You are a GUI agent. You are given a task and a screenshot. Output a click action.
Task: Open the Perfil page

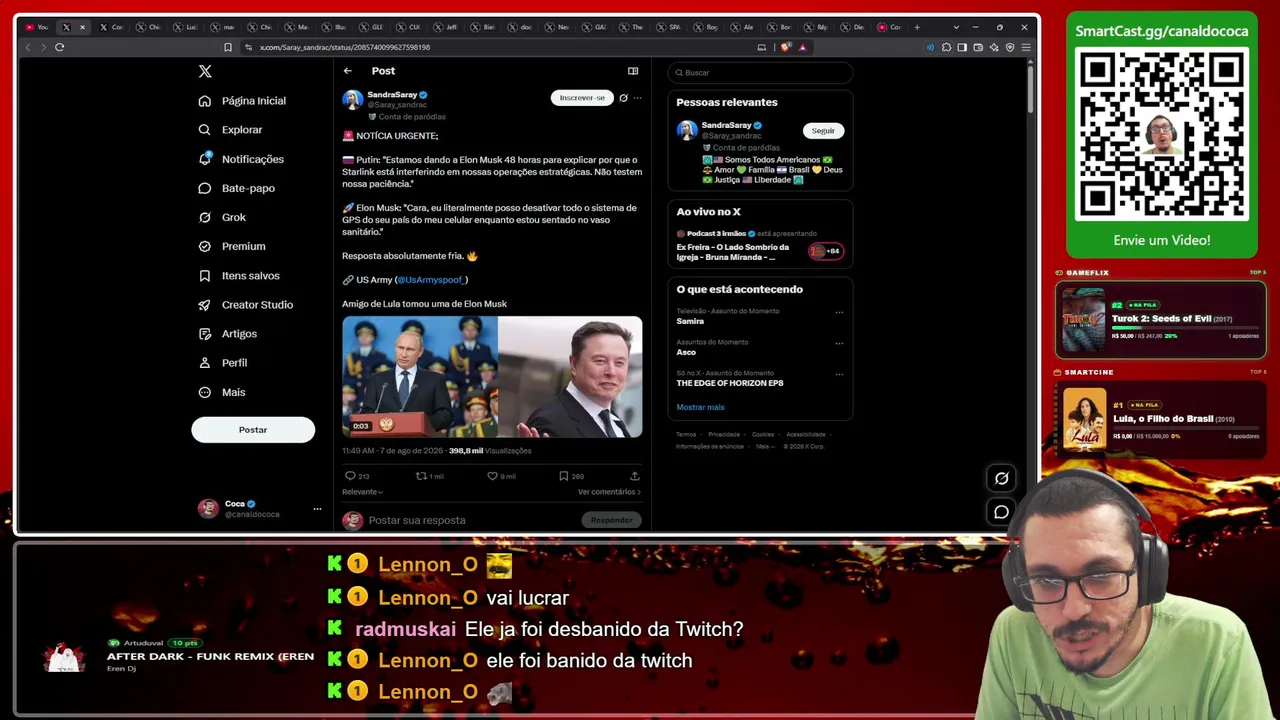click(x=223, y=363)
